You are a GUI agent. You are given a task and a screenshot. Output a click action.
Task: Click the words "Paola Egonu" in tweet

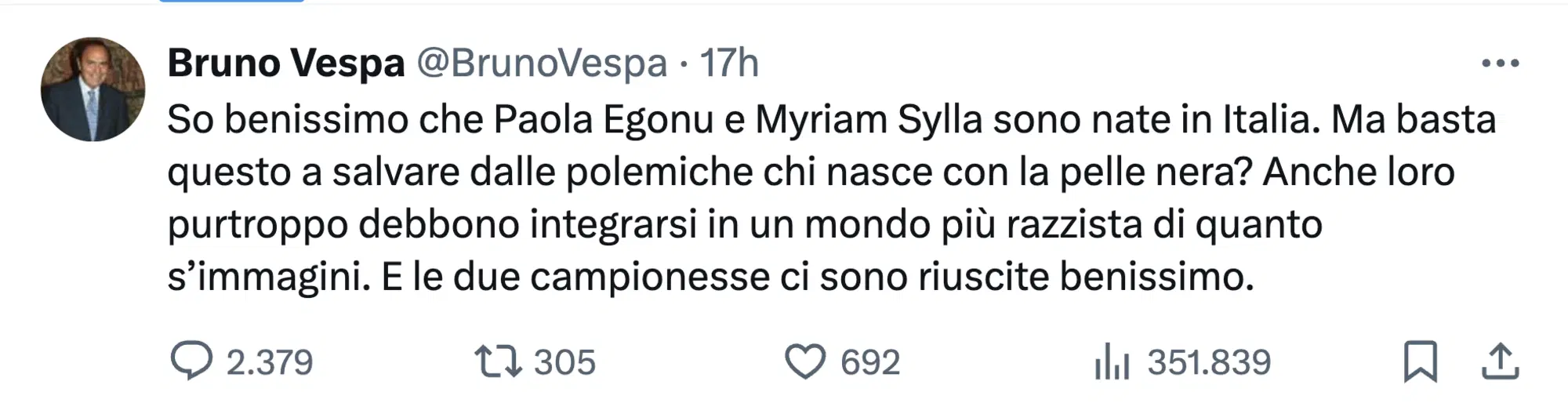tap(604, 120)
